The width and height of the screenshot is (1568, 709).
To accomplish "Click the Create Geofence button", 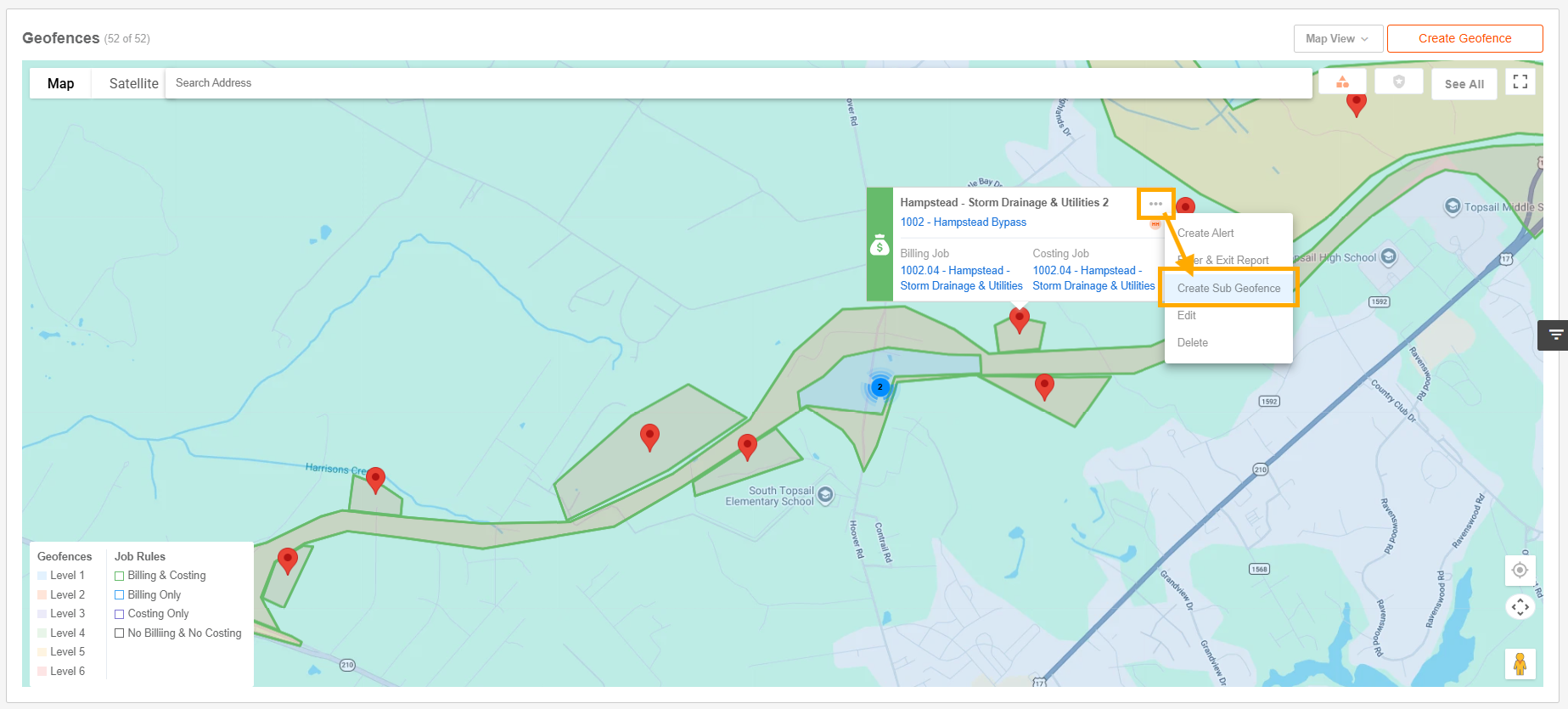I will coord(1464,39).
